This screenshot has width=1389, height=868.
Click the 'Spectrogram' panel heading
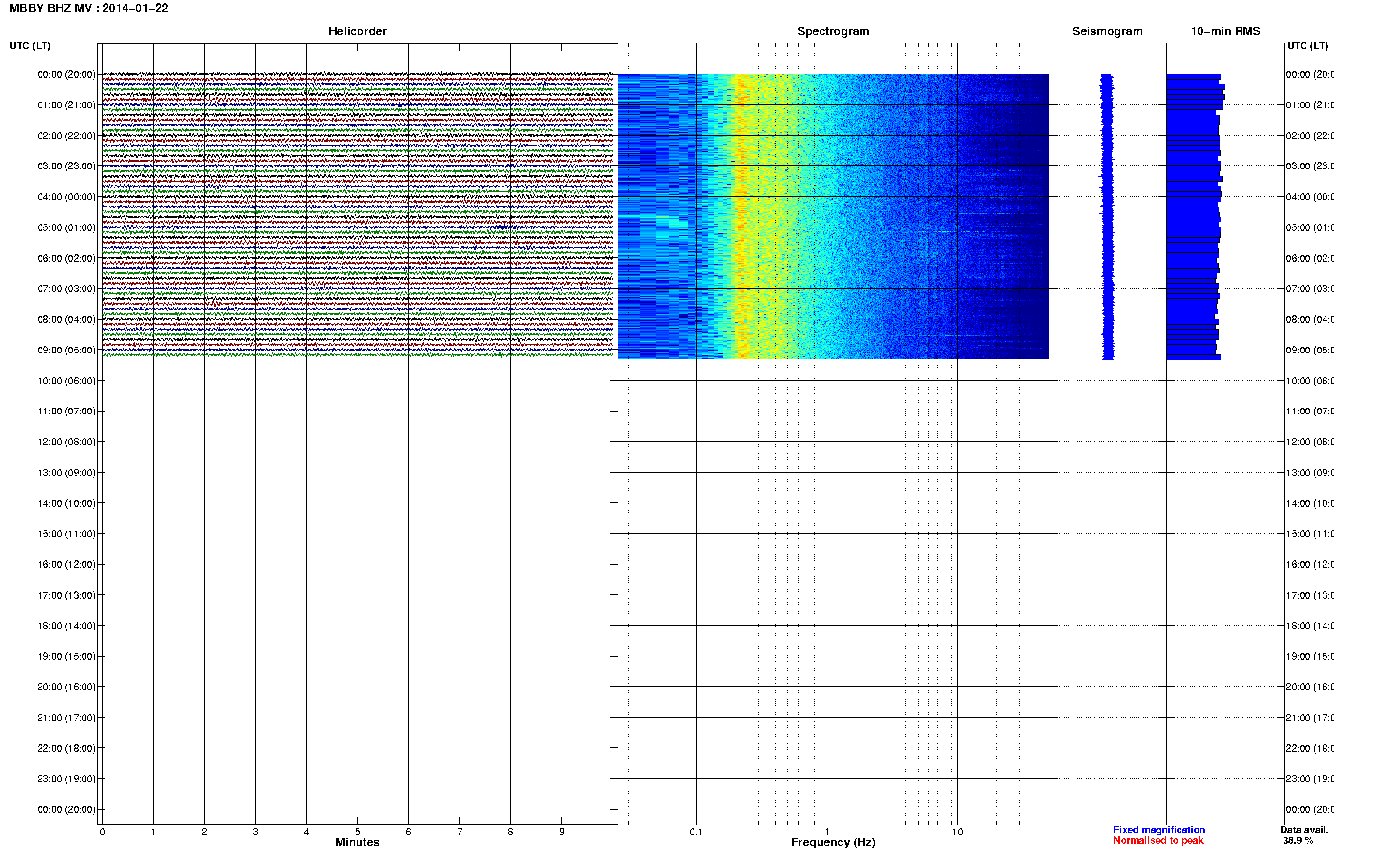tap(833, 32)
